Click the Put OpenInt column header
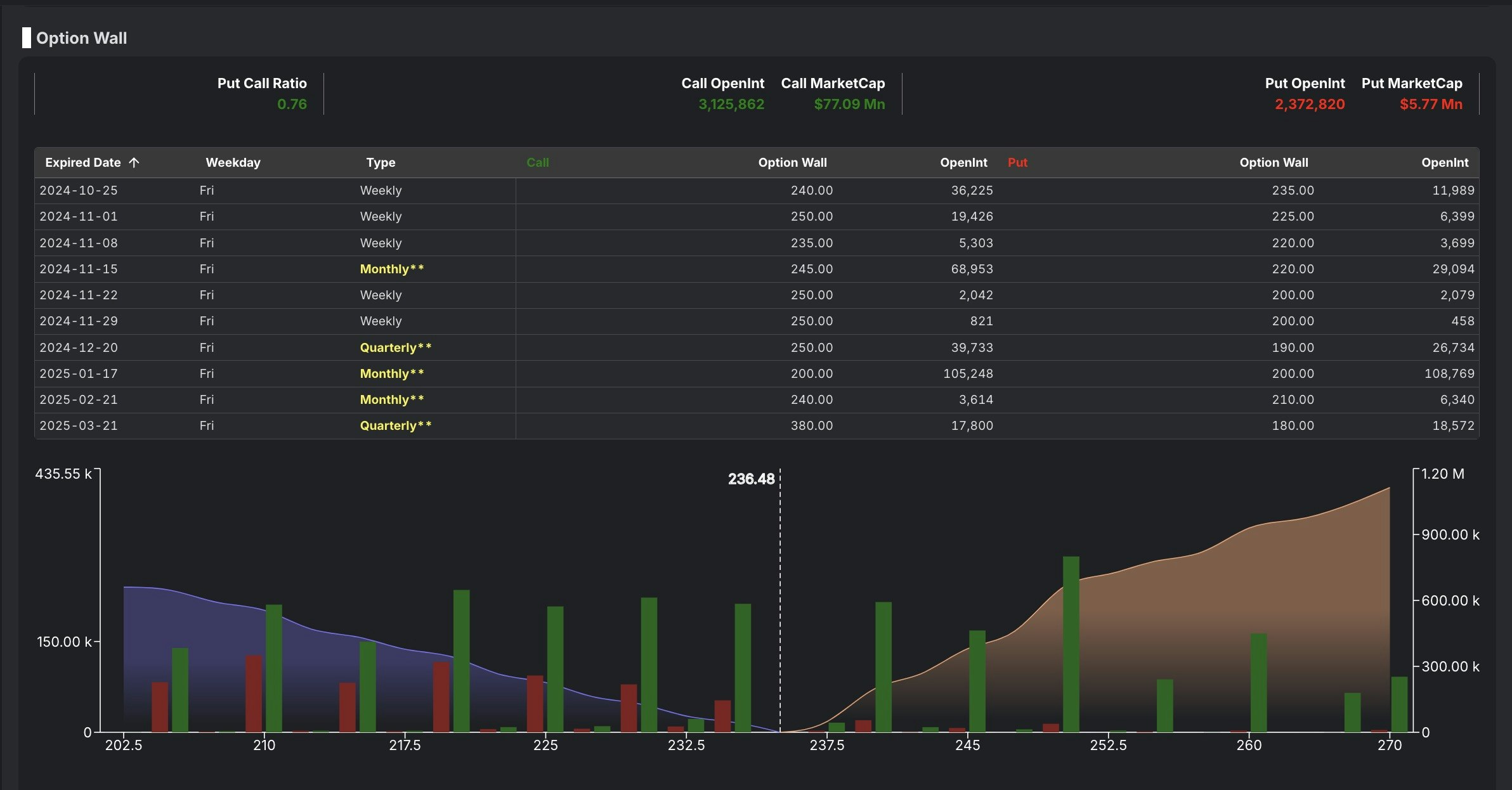This screenshot has width=1512, height=790. 1444,162
